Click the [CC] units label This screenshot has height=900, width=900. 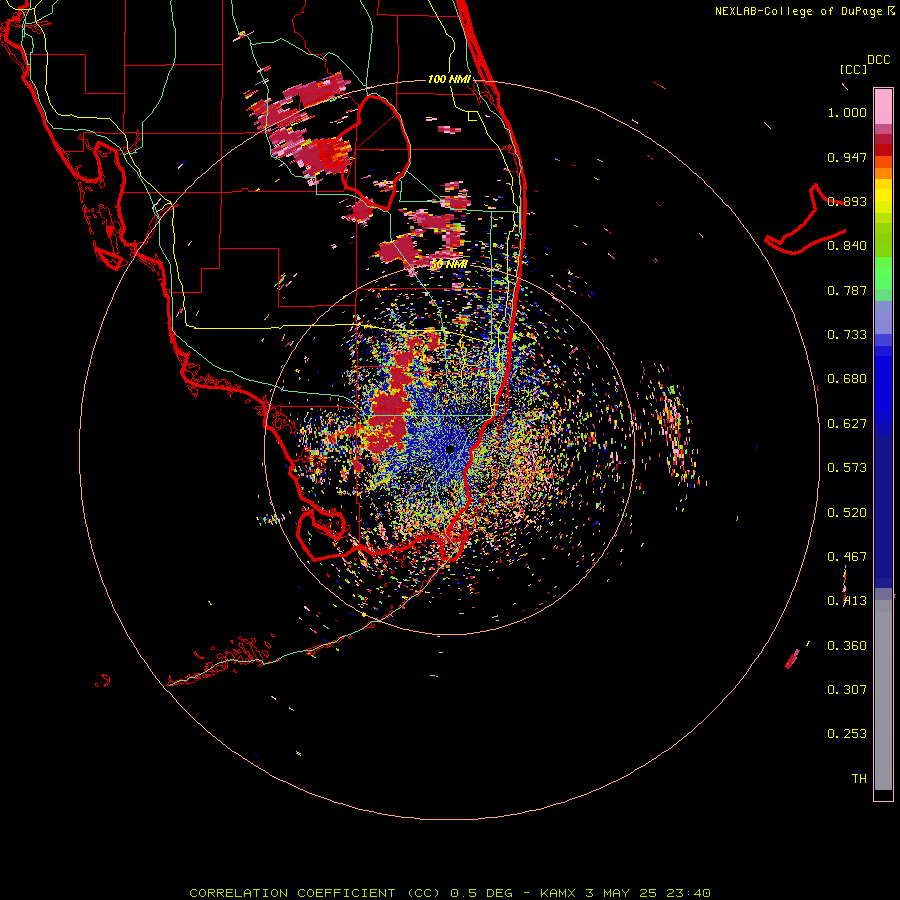point(854,69)
